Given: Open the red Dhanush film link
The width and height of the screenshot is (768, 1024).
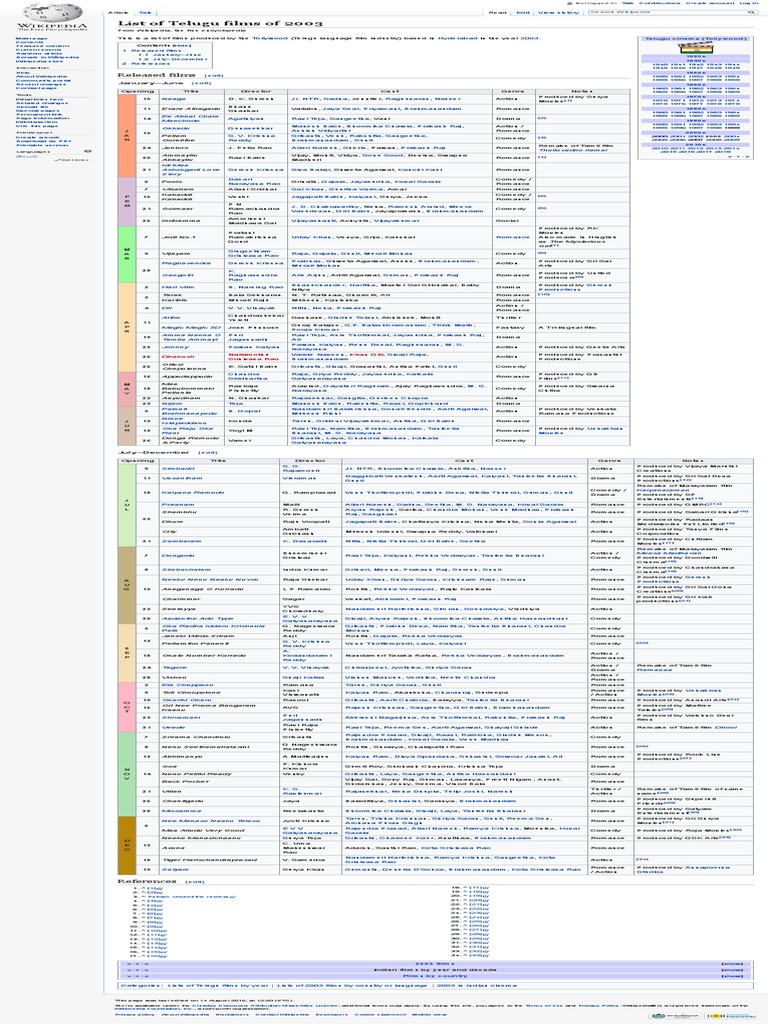Looking at the screenshot, I should pyautogui.click(x=178, y=357).
